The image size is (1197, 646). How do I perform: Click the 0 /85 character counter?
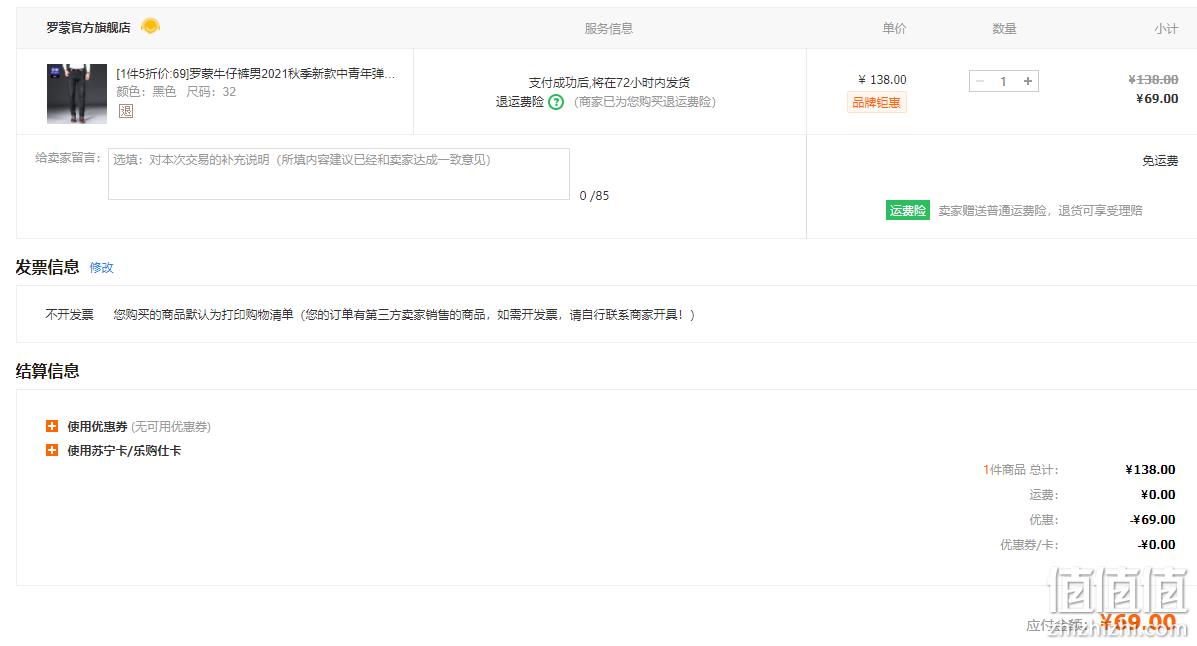pos(594,195)
